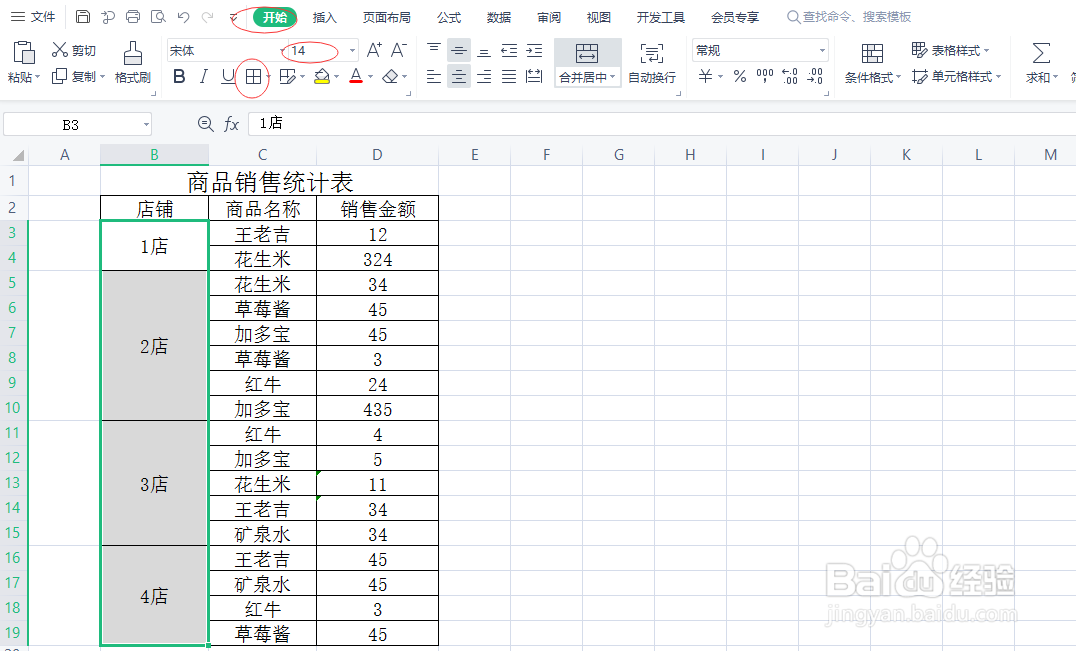The image size is (1076, 651).
Task: Click the Paste clipboard icon
Action: (x=24, y=52)
